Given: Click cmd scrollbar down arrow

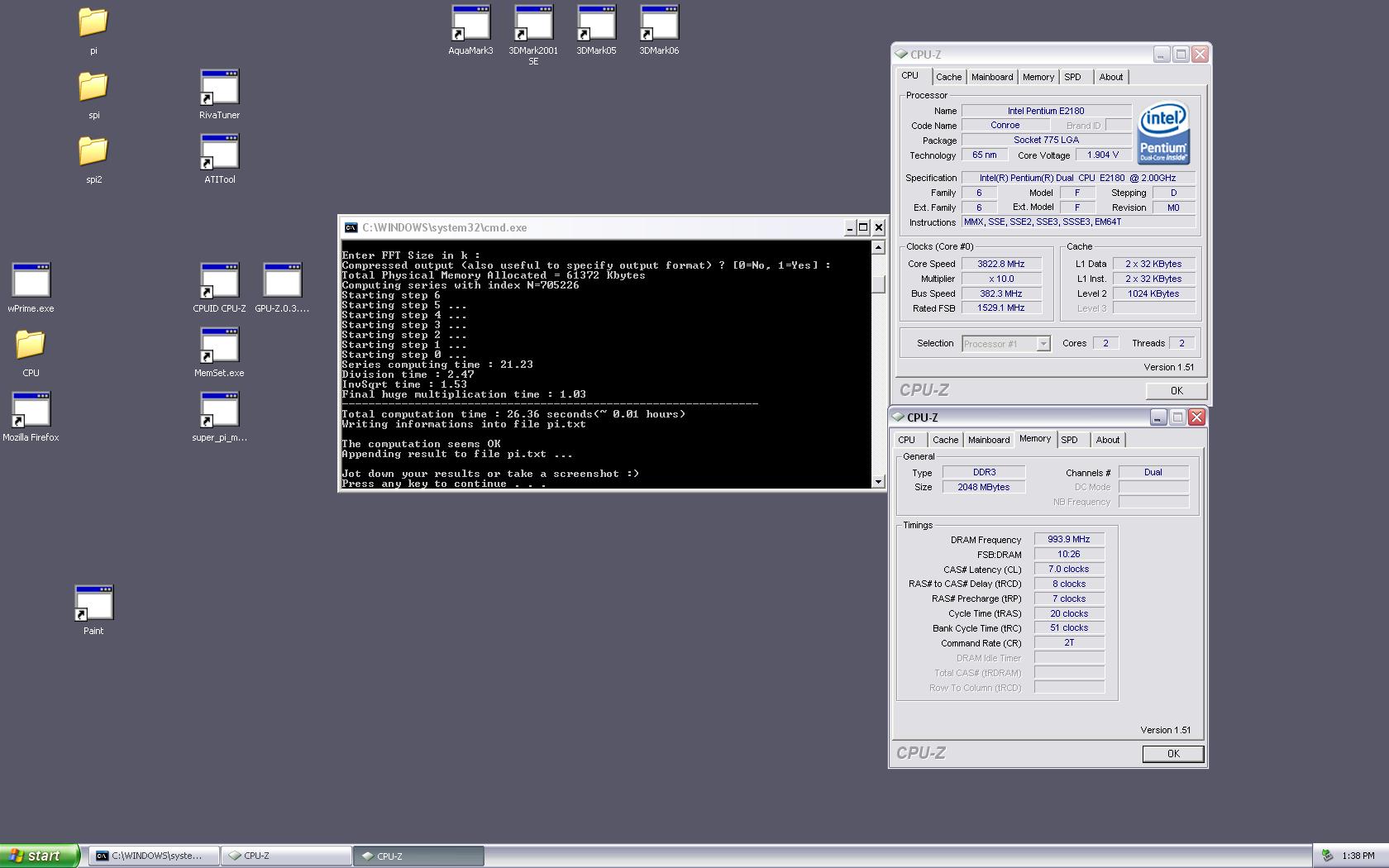Looking at the screenshot, I should 878,482.
